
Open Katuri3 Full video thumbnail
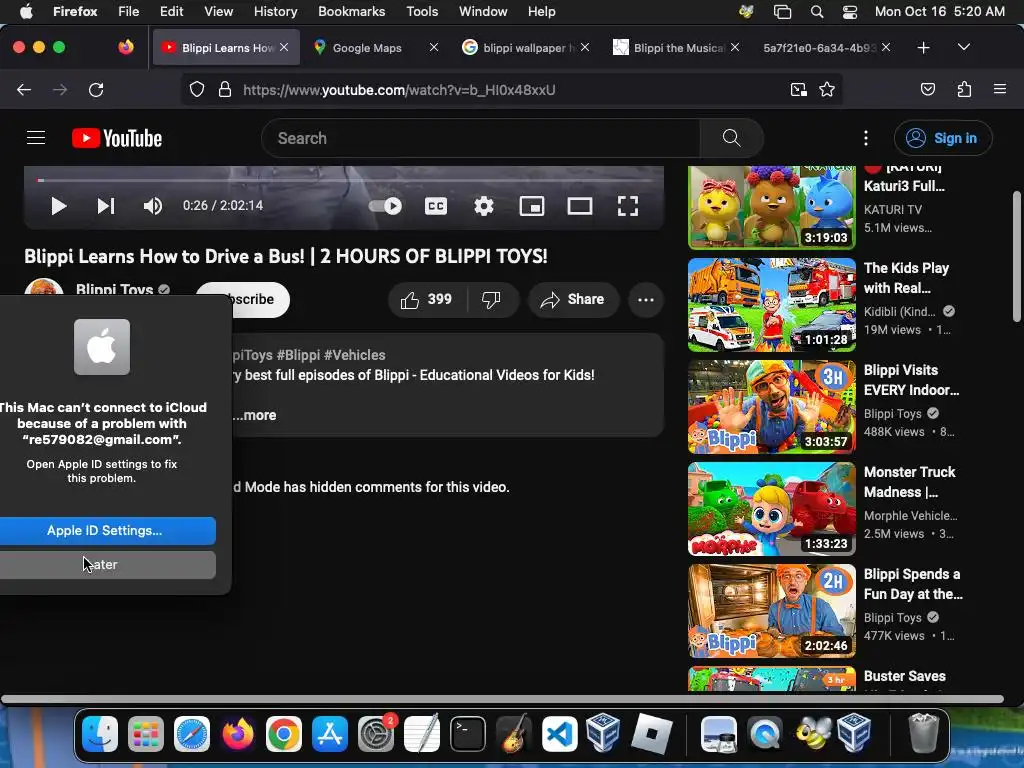(771, 206)
